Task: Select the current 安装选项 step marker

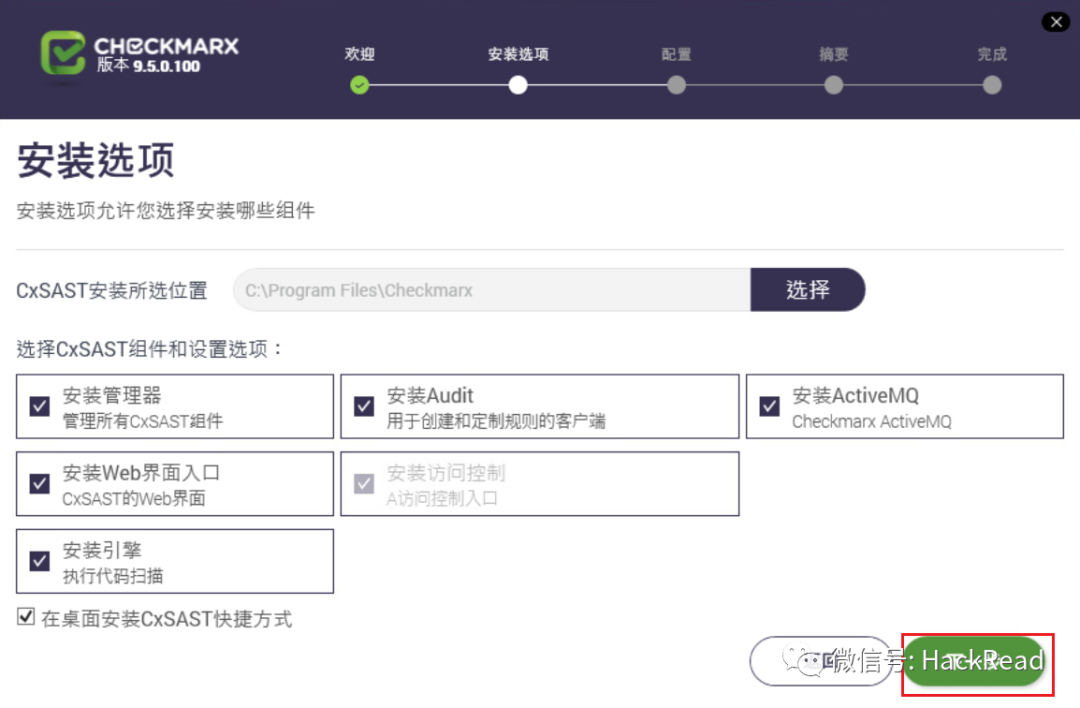Action: click(x=518, y=85)
